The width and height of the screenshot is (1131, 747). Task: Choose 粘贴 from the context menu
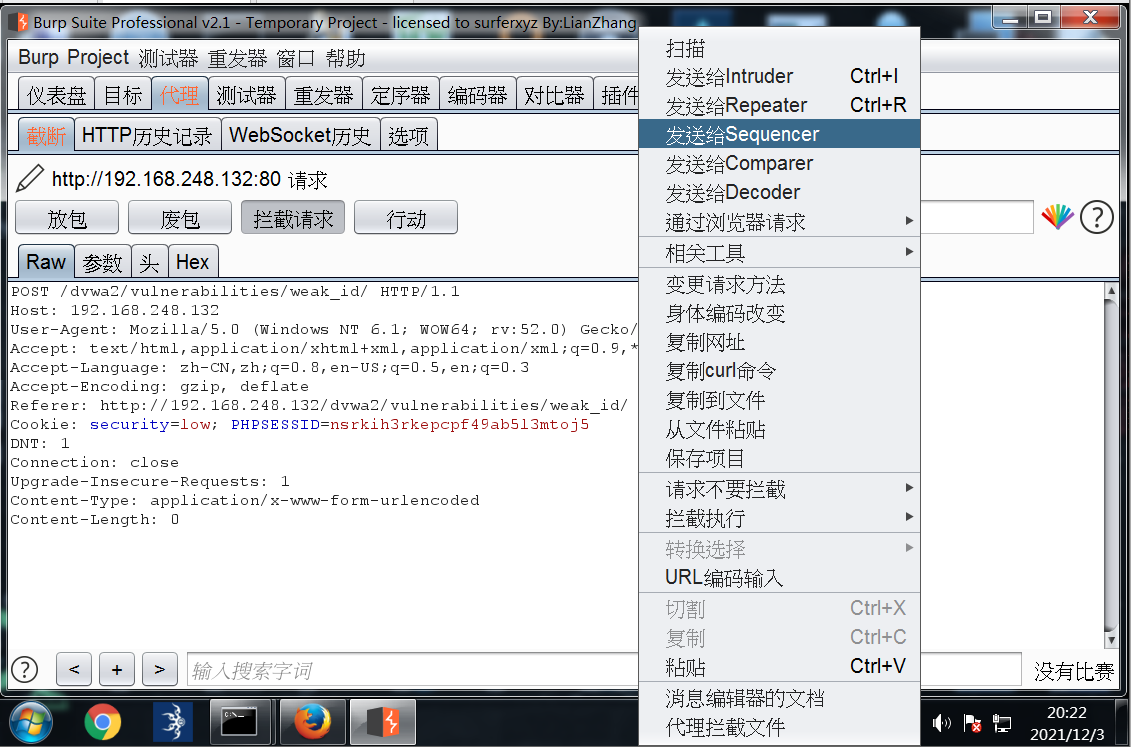tap(779, 666)
